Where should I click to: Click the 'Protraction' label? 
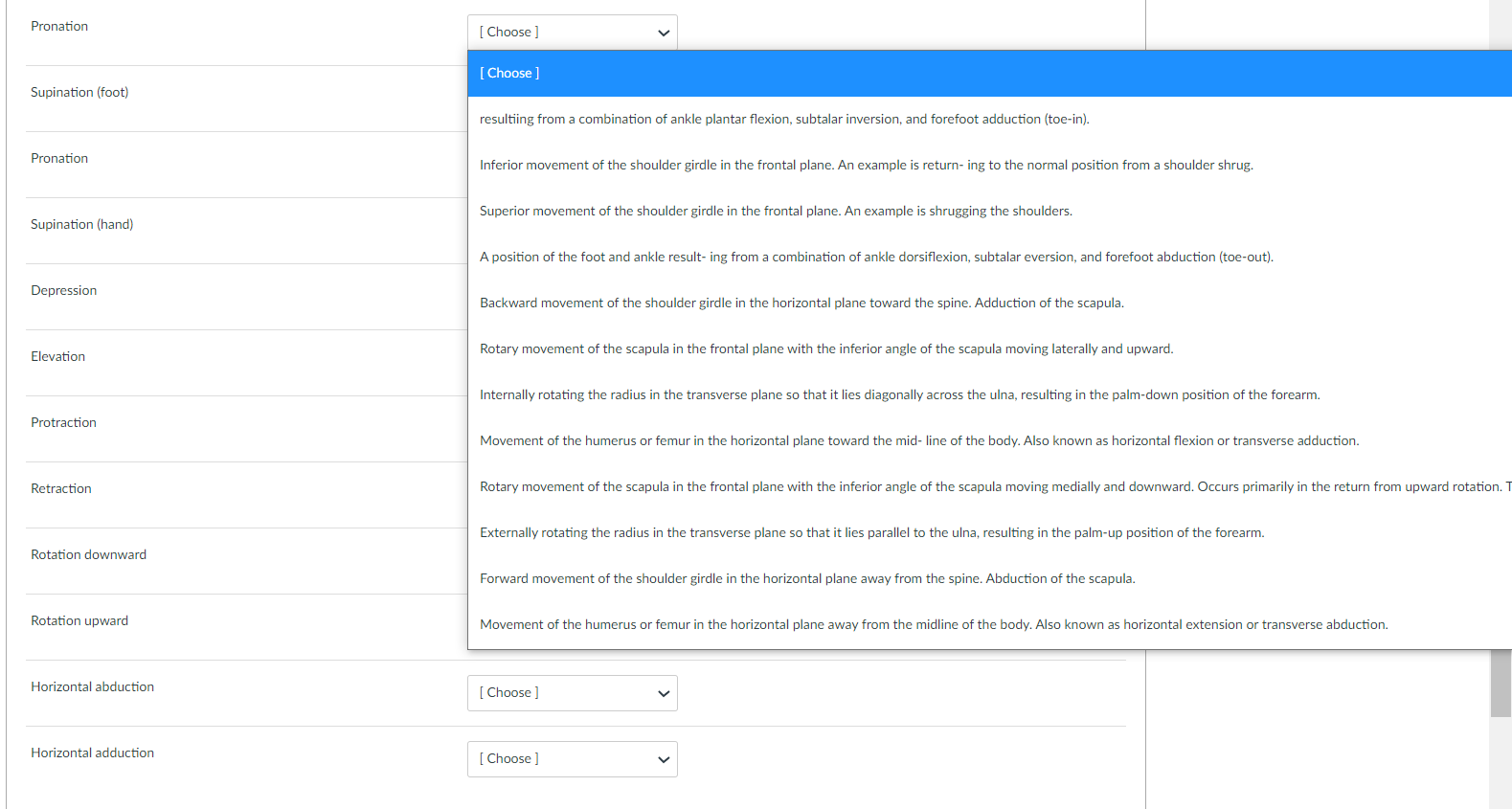[x=64, y=423]
